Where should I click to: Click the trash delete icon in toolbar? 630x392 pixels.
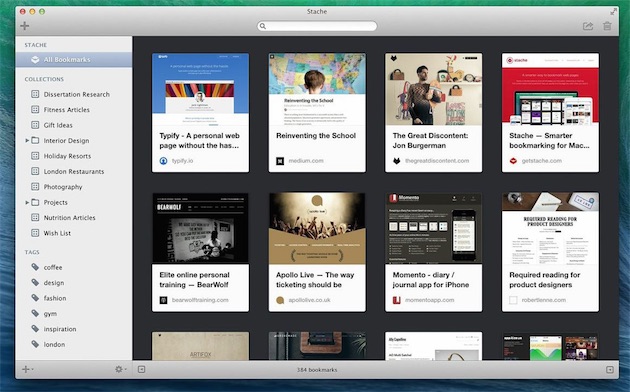point(607,26)
